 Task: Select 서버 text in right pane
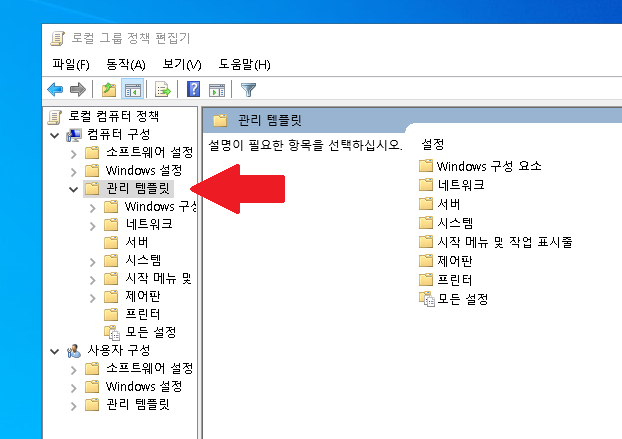(x=449, y=204)
